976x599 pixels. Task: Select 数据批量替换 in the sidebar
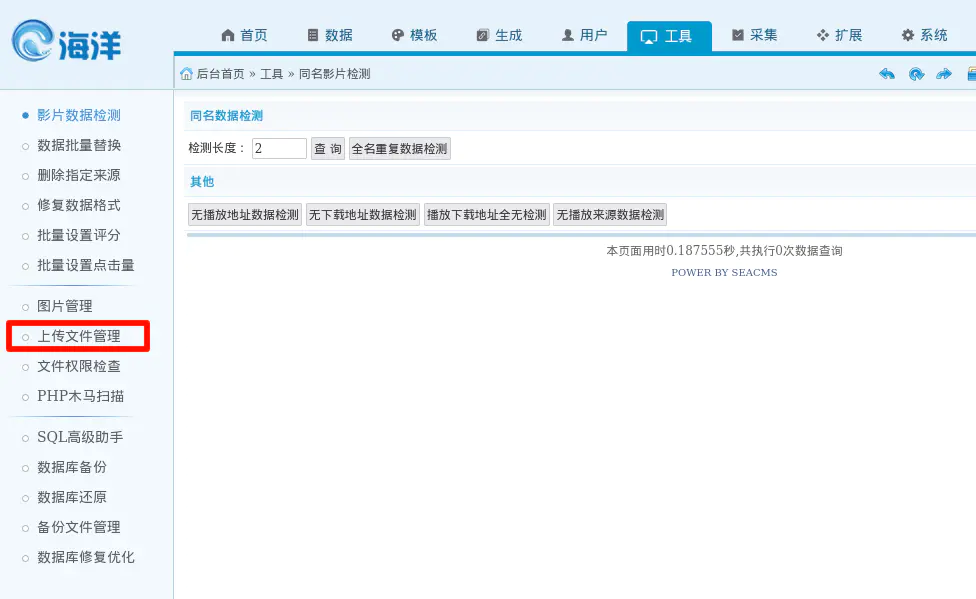point(79,145)
